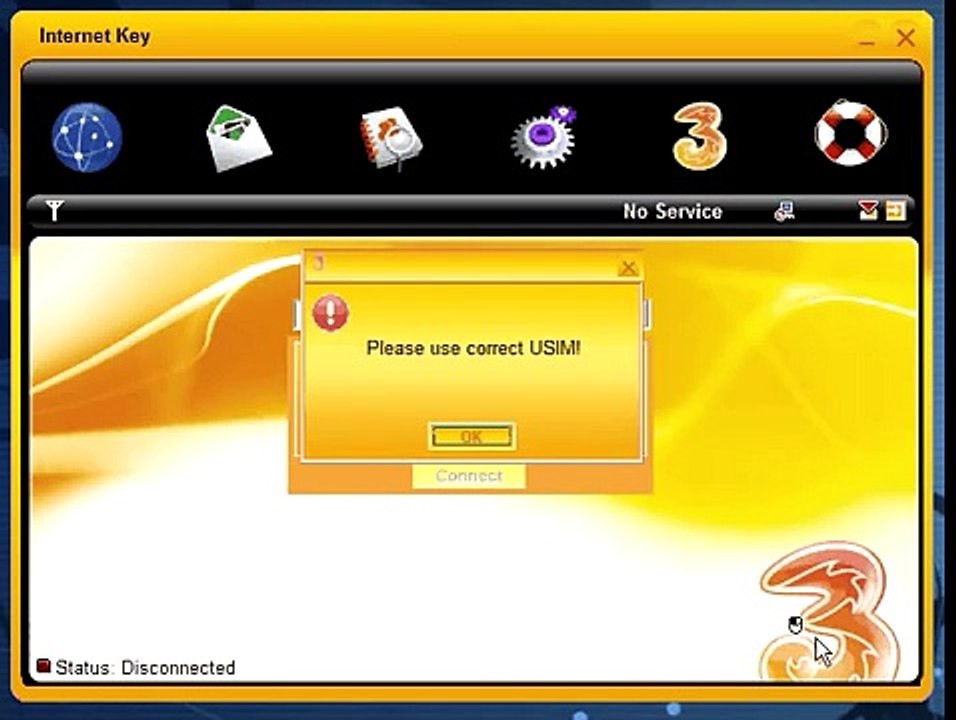
Task: Click the red error exclamation icon
Action: click(330, 313)
